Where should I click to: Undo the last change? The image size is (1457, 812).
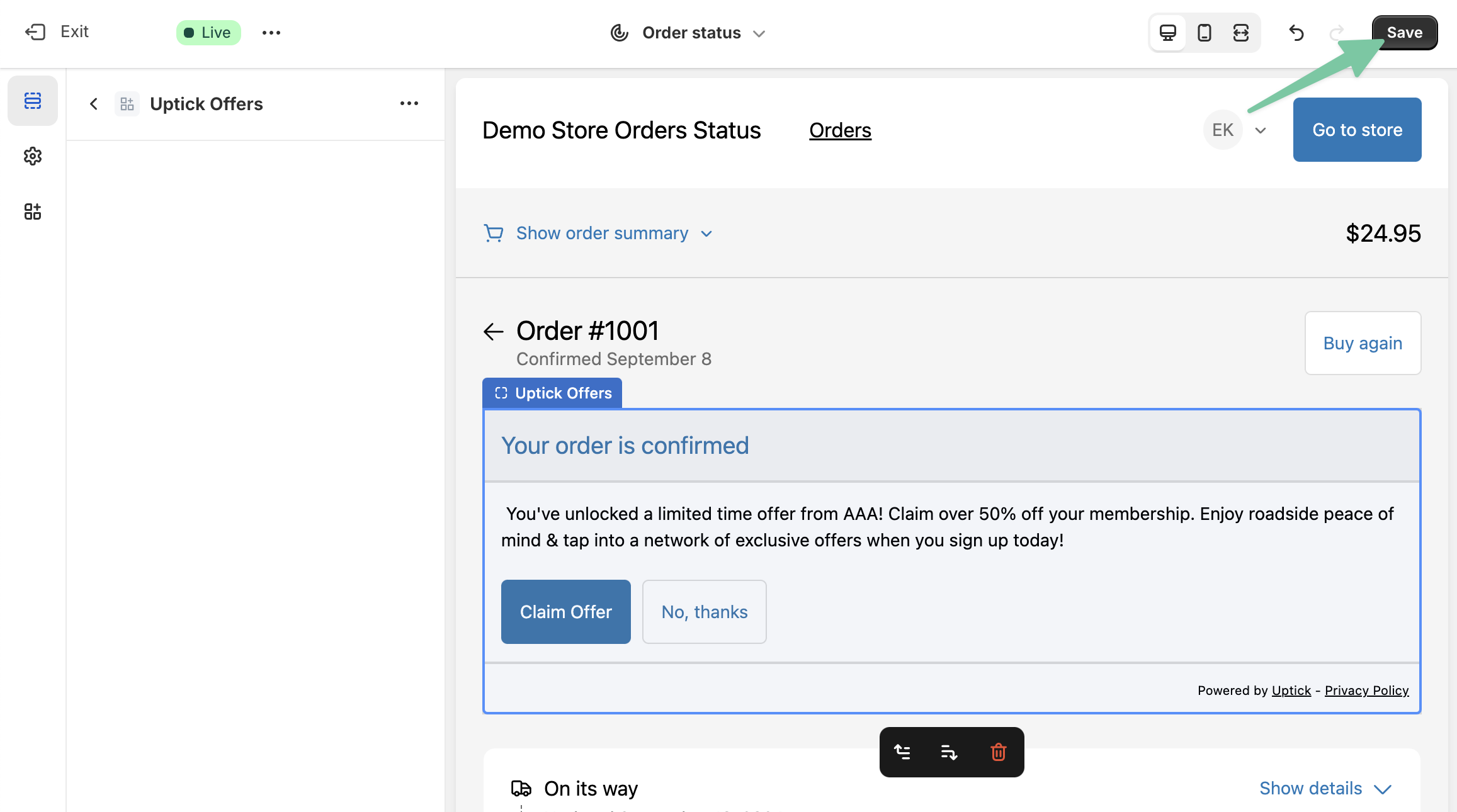coord(1296,33)
